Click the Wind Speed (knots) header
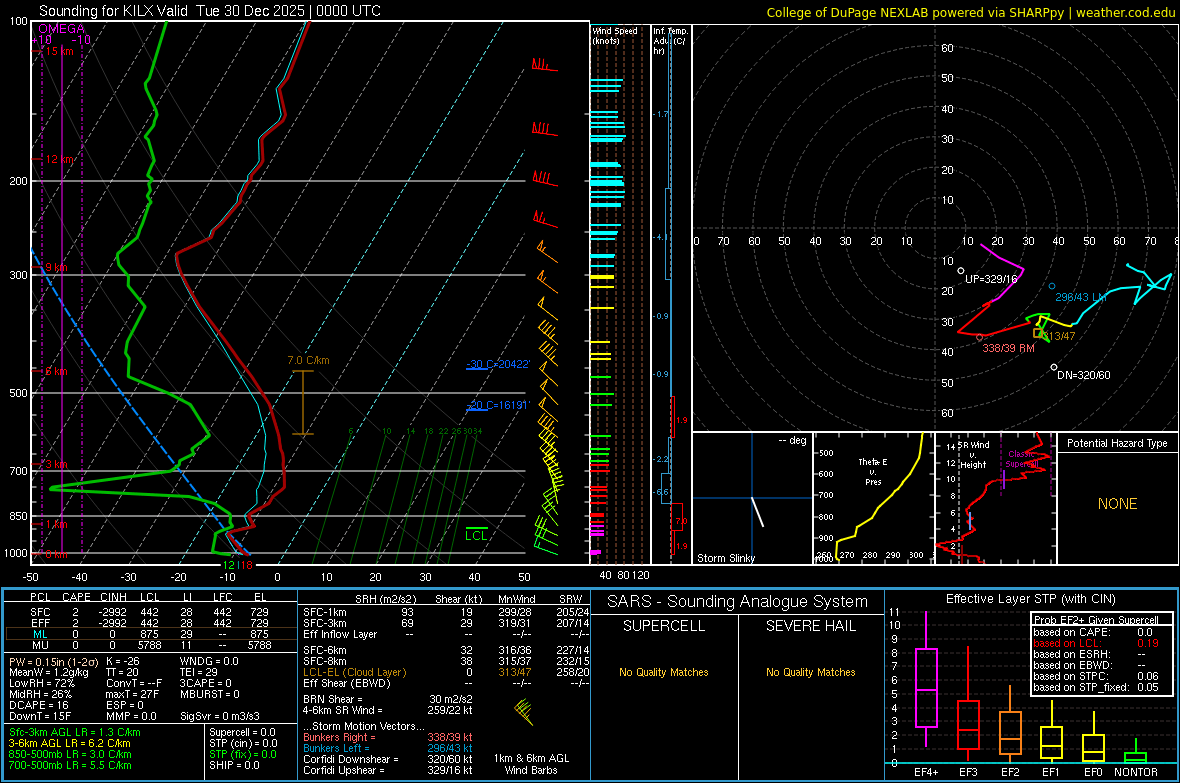The height and width of the screenshot is (783, 1180). [x=615, y=35]
